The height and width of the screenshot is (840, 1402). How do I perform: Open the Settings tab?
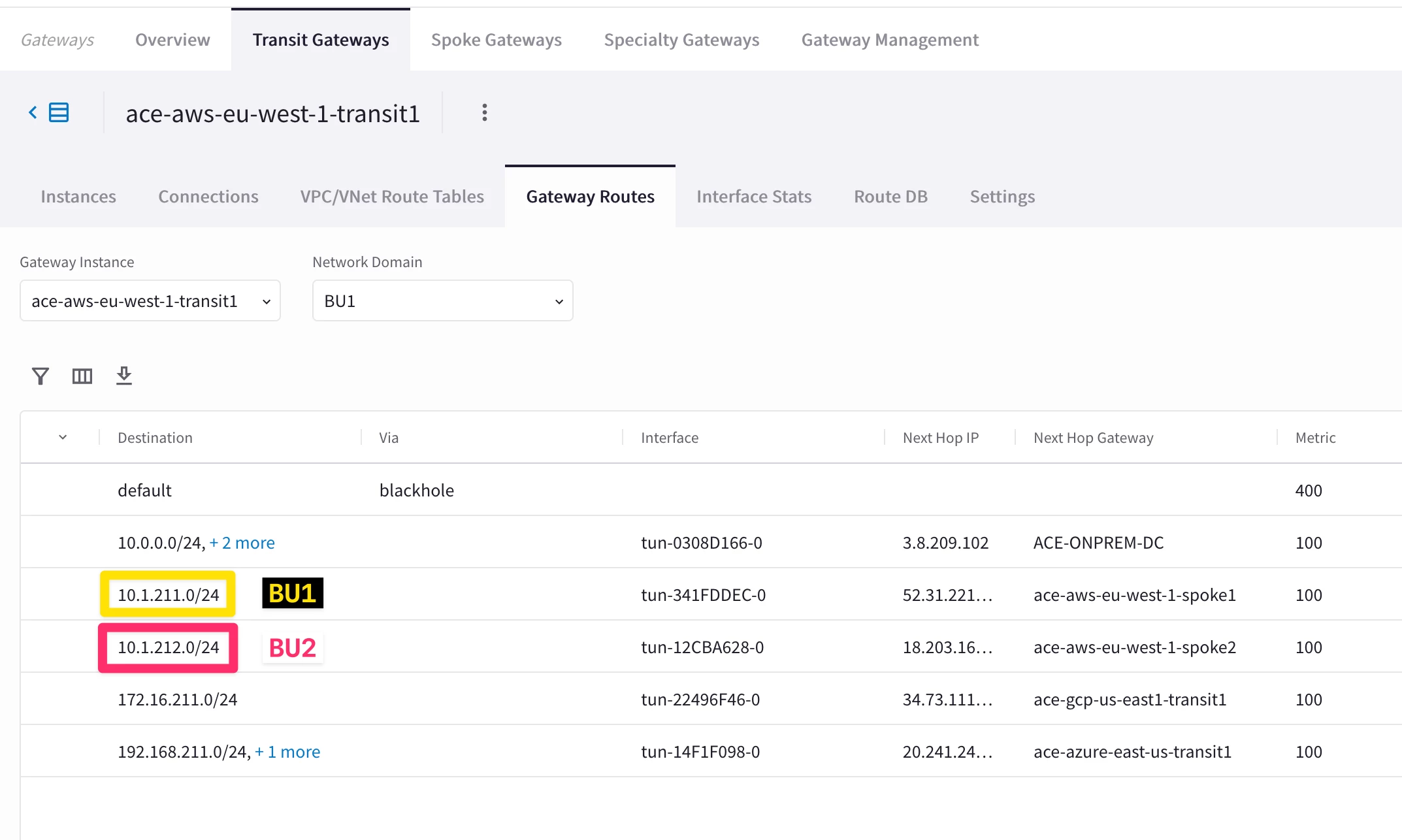tap(1002, 197)
